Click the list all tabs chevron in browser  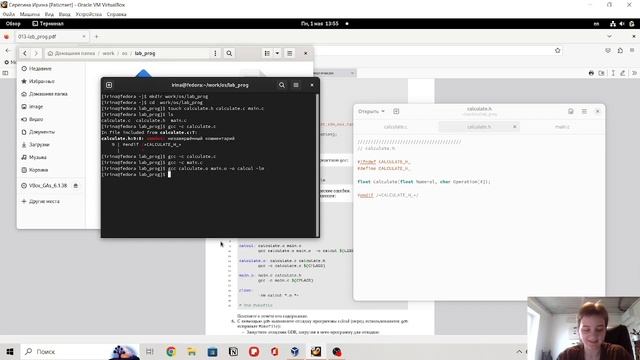pyautogui.click(x=609, y=37)
